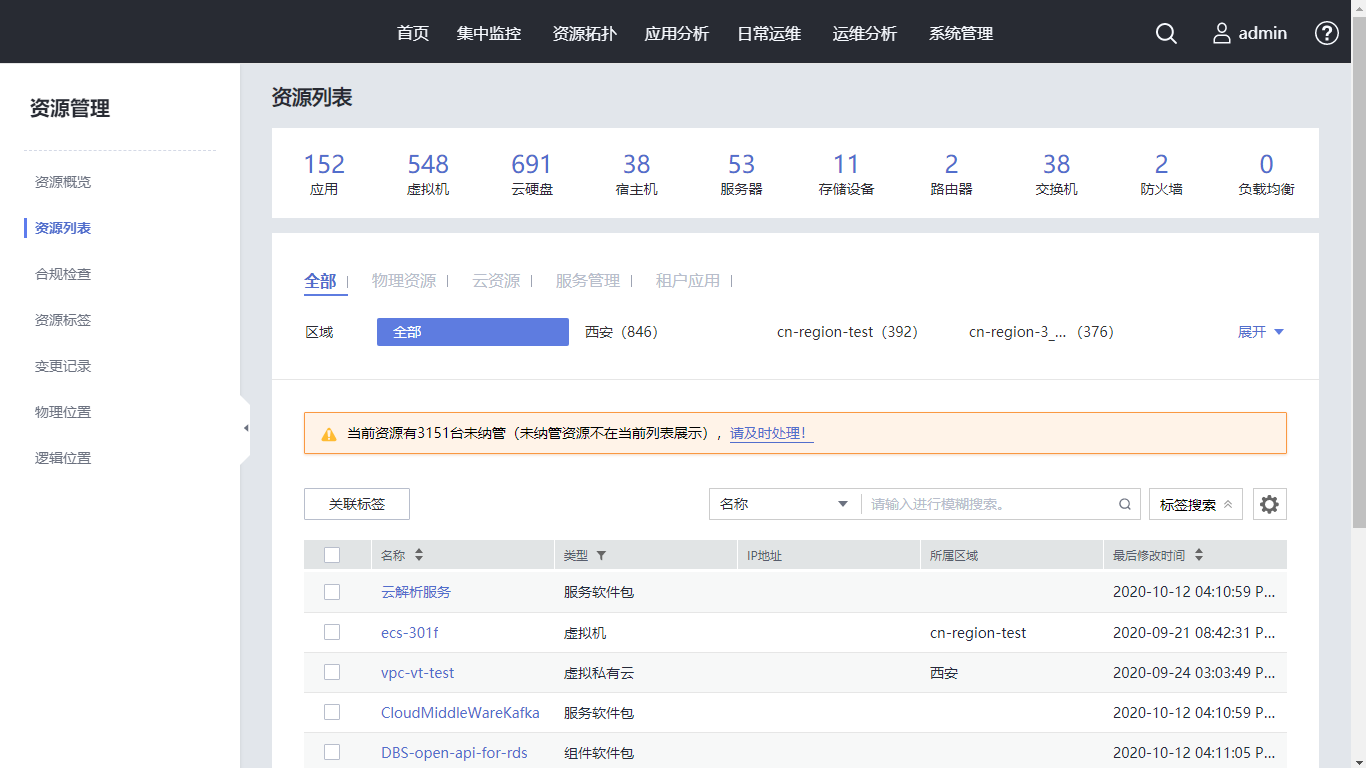The width and height of the screenshot is (1366, 768).
Task: Click the admin user profile icon
Action: pos(1222,33)
